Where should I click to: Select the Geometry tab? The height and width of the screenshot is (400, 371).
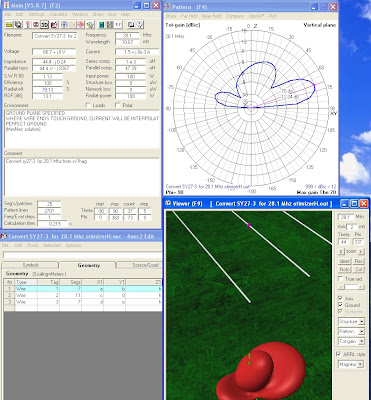(x=88, y=265)
